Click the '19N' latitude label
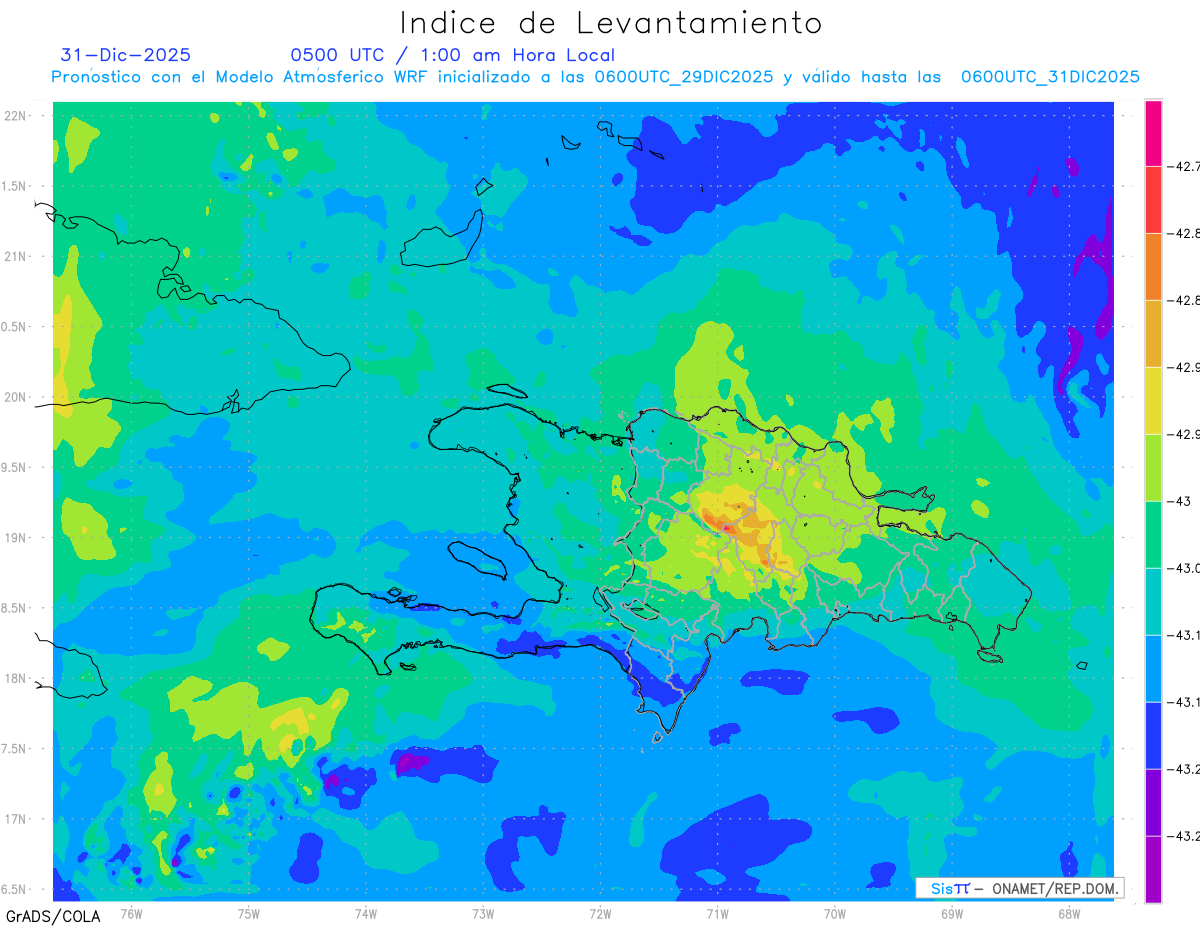 [16, 538]
